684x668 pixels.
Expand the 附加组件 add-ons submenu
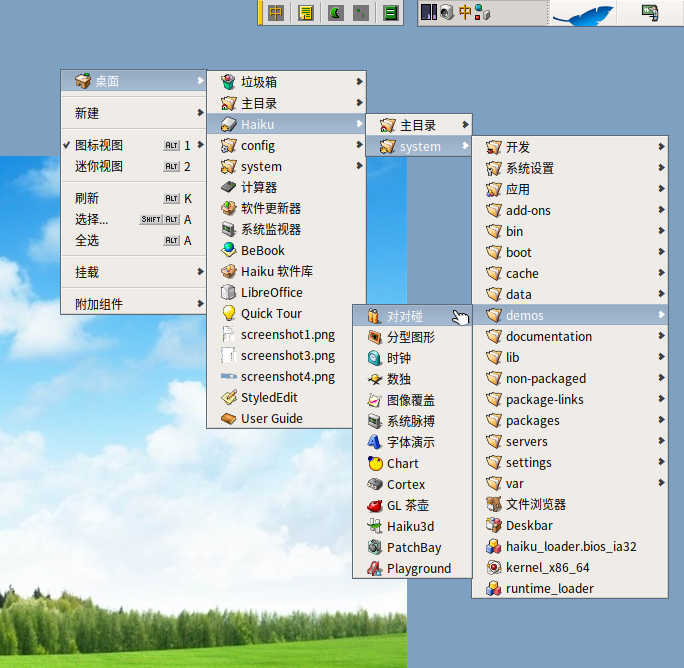(133, 304)
